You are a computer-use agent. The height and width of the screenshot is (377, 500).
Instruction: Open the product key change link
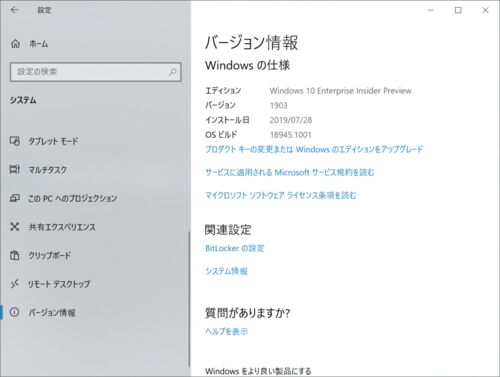pos(314,149)
